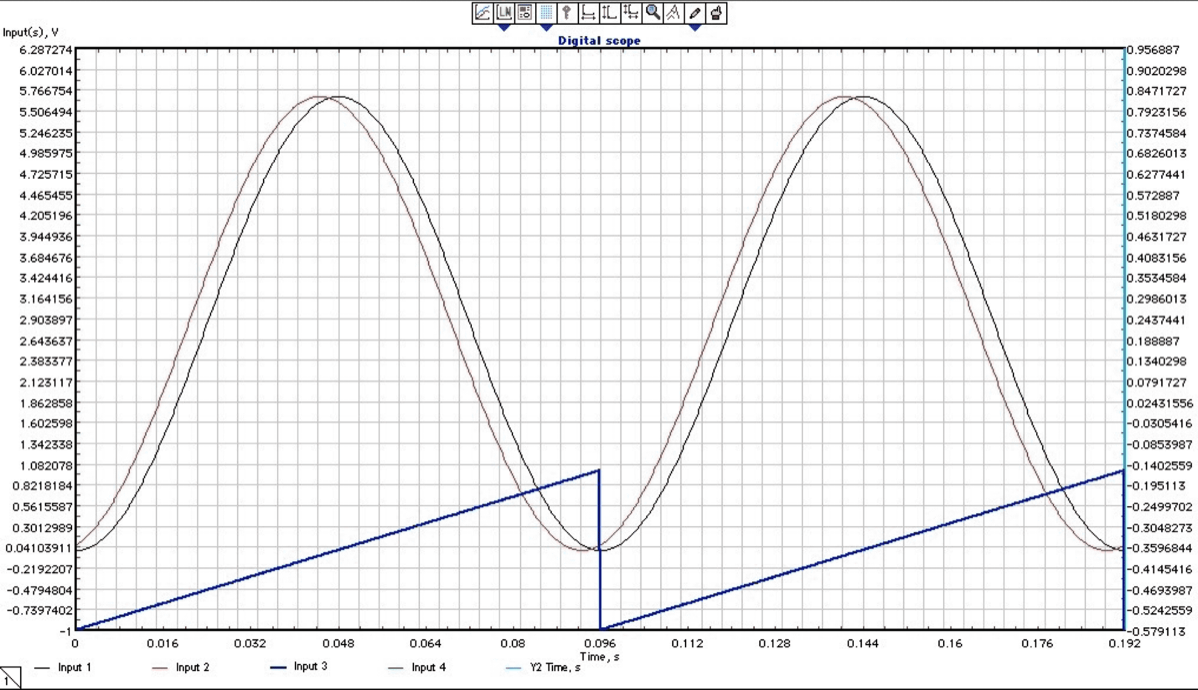1198x690 pixels.
Task: Expand the triangle below the LN icon
Action: click(x=504, y=28)
